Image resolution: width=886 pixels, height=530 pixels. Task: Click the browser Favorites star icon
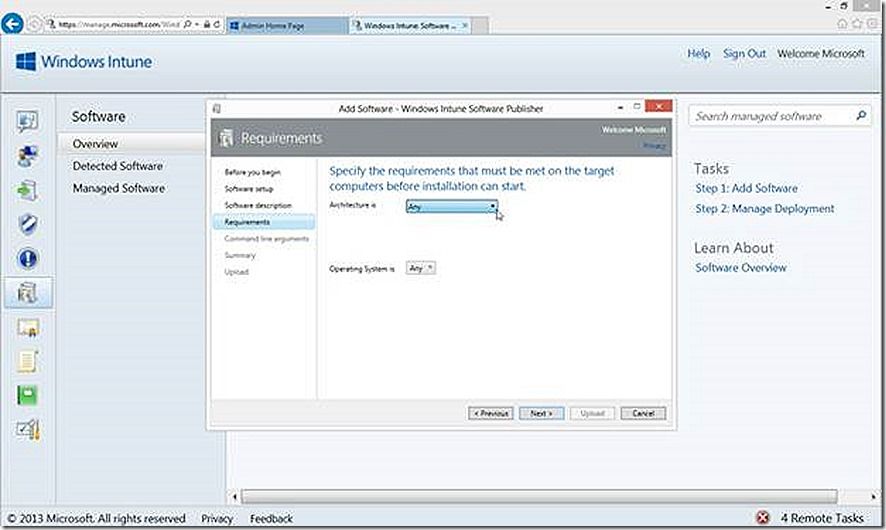pos(857,24)
